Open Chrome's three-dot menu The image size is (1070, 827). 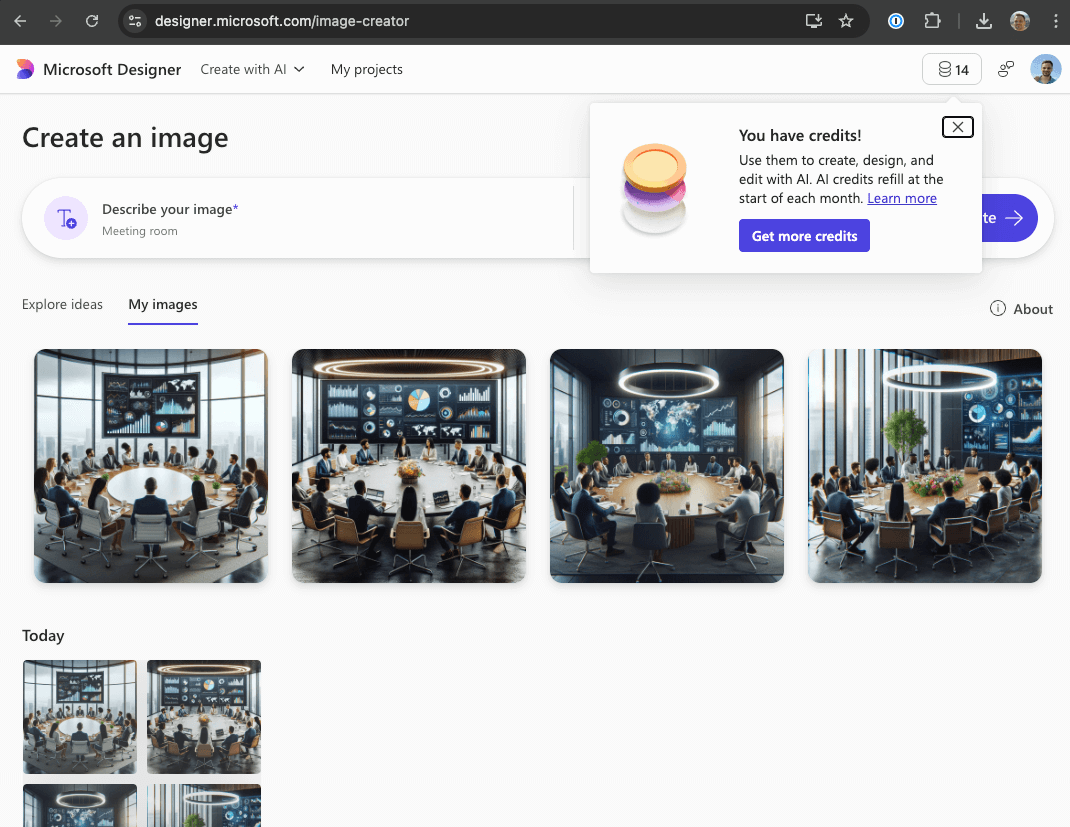1055,20
